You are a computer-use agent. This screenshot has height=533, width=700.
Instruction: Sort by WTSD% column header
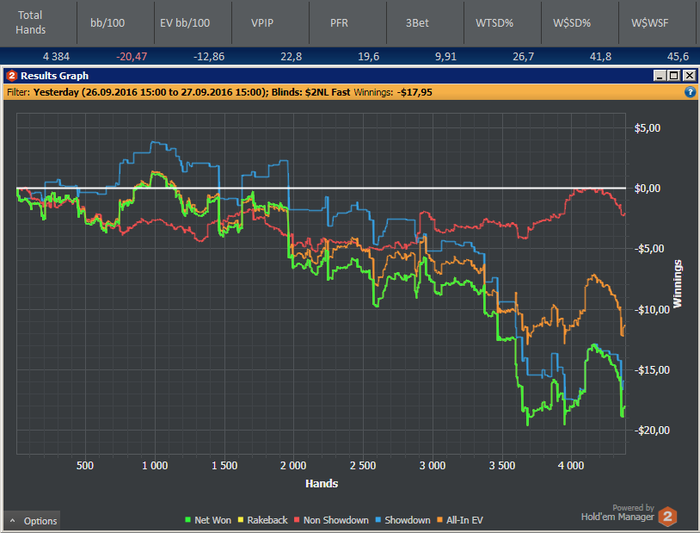[x=494, y=23]
